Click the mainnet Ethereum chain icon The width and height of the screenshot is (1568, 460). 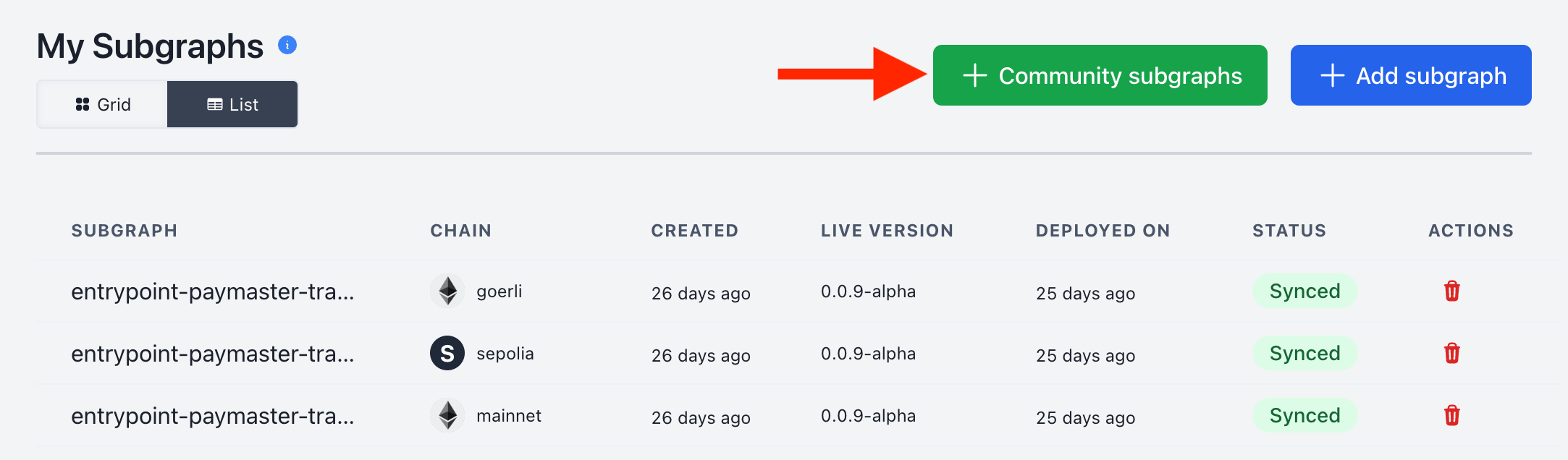coord(447,416)
